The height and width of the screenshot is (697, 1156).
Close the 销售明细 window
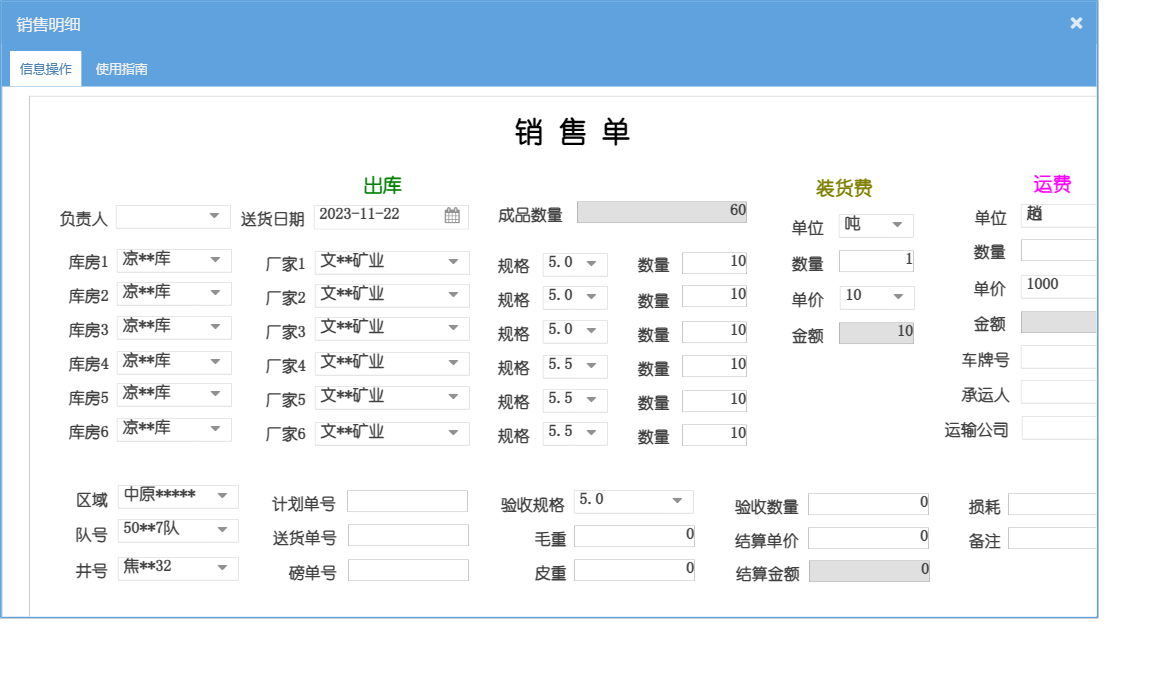[x=1076, y=23]
